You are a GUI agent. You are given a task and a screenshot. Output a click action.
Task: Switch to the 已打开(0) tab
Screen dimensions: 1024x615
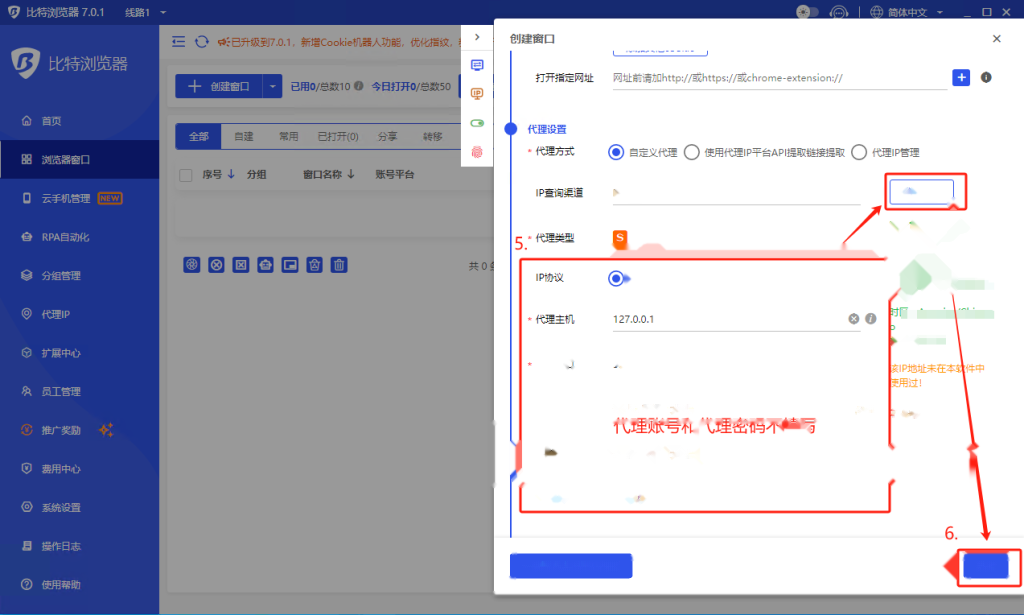click(x=338, y=136)
